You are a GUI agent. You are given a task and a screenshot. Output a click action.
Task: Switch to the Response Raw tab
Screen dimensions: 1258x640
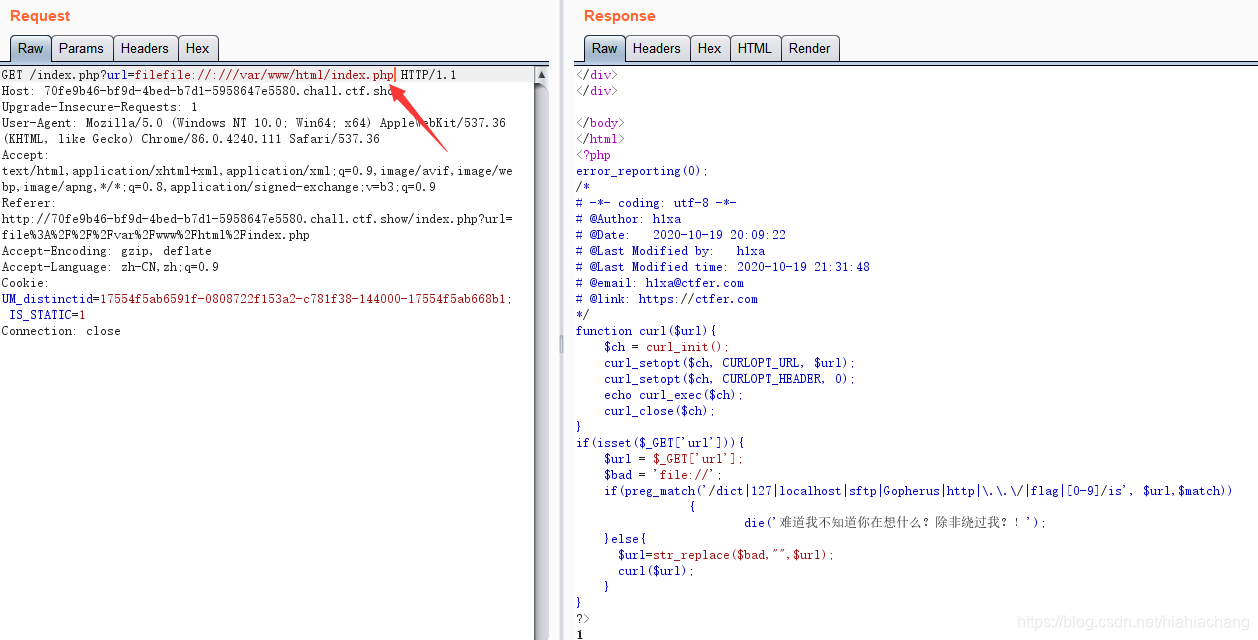605,48
